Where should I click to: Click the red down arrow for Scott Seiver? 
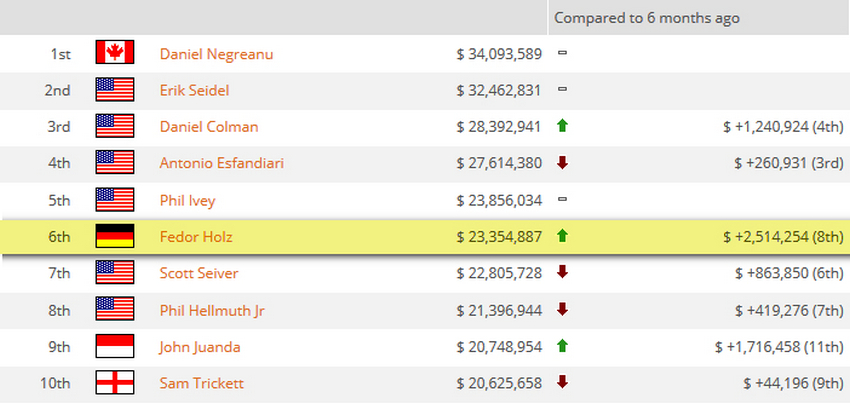(x=562, y=273)
